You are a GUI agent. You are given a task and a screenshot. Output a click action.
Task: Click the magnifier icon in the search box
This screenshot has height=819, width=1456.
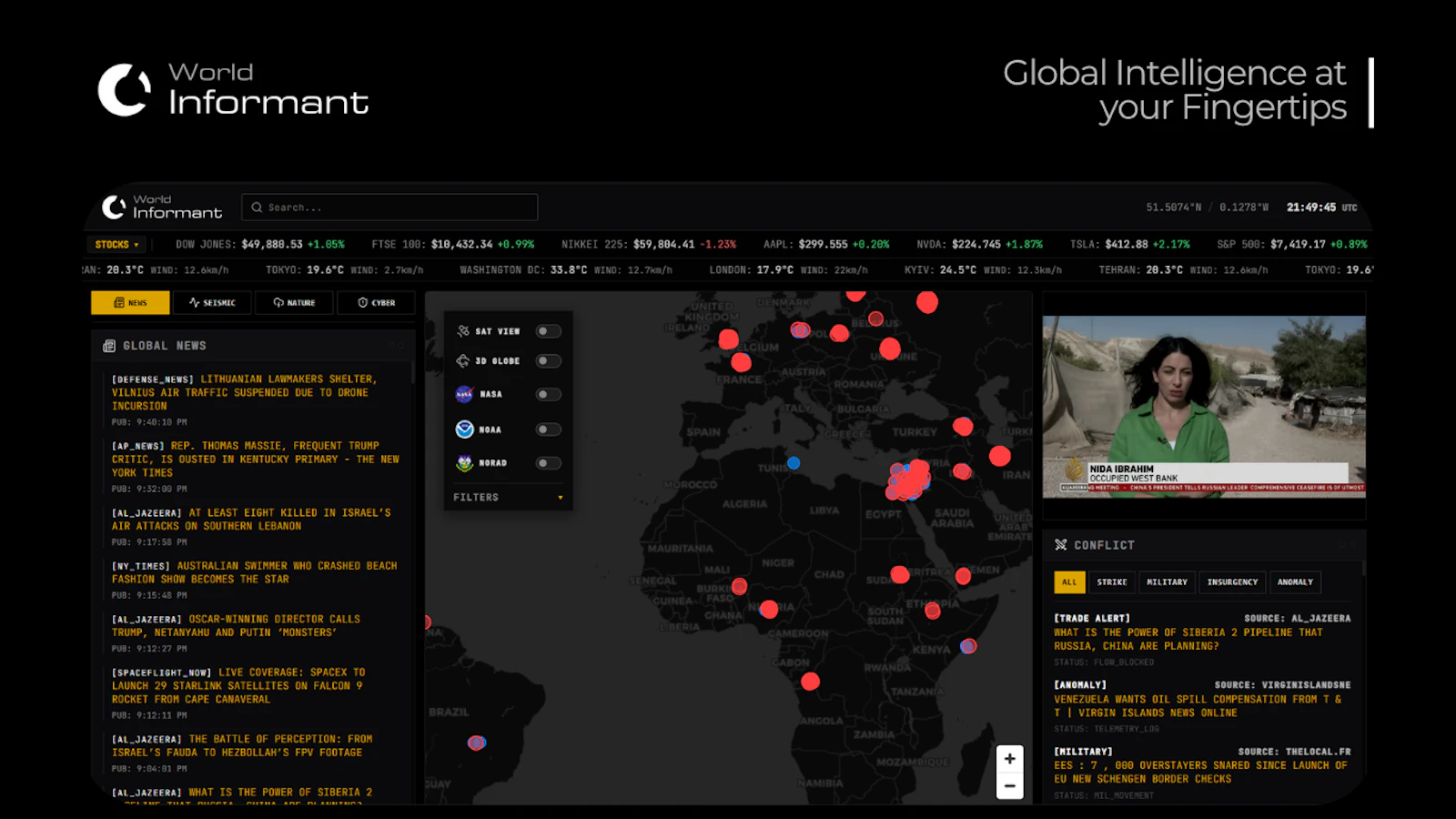pyautogui.click(x=257, y=207)
